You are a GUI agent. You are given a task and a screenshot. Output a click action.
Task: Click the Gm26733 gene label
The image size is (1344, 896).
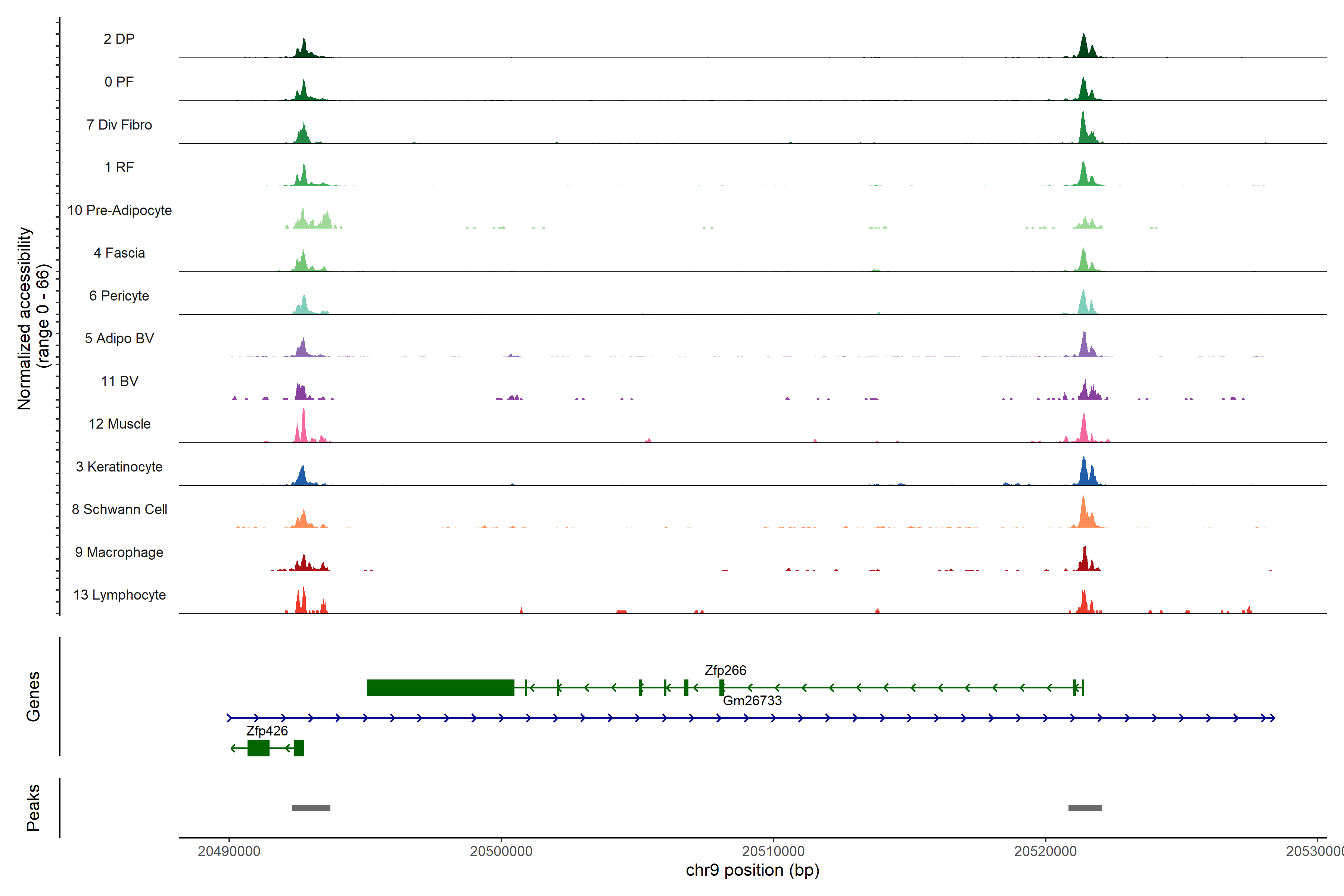pyautogui.click(x=752, y=701)
